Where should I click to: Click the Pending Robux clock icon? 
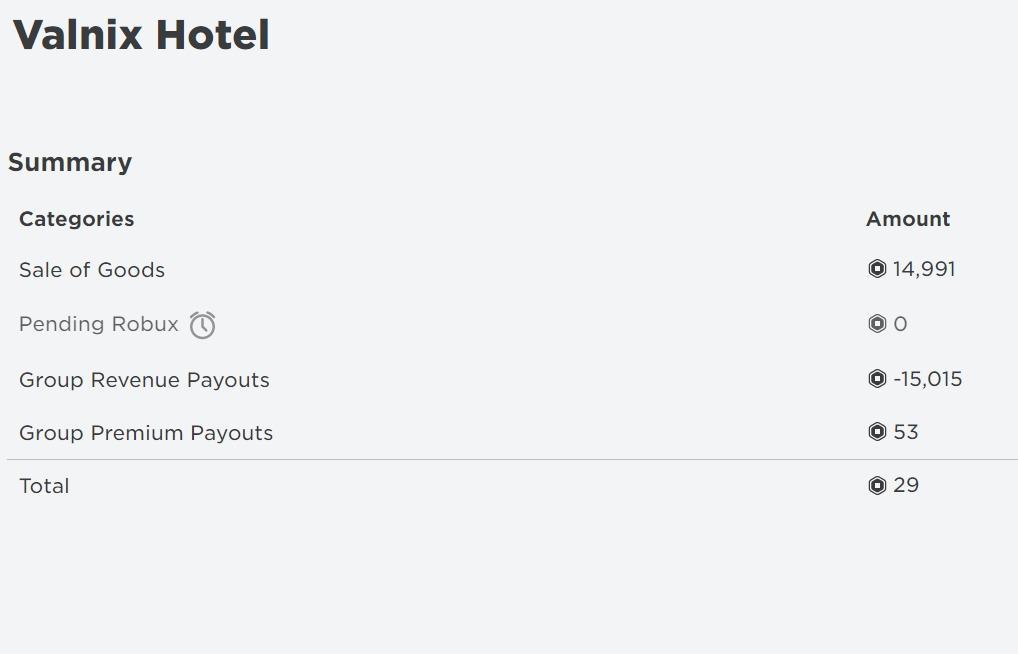pos(203,325)
